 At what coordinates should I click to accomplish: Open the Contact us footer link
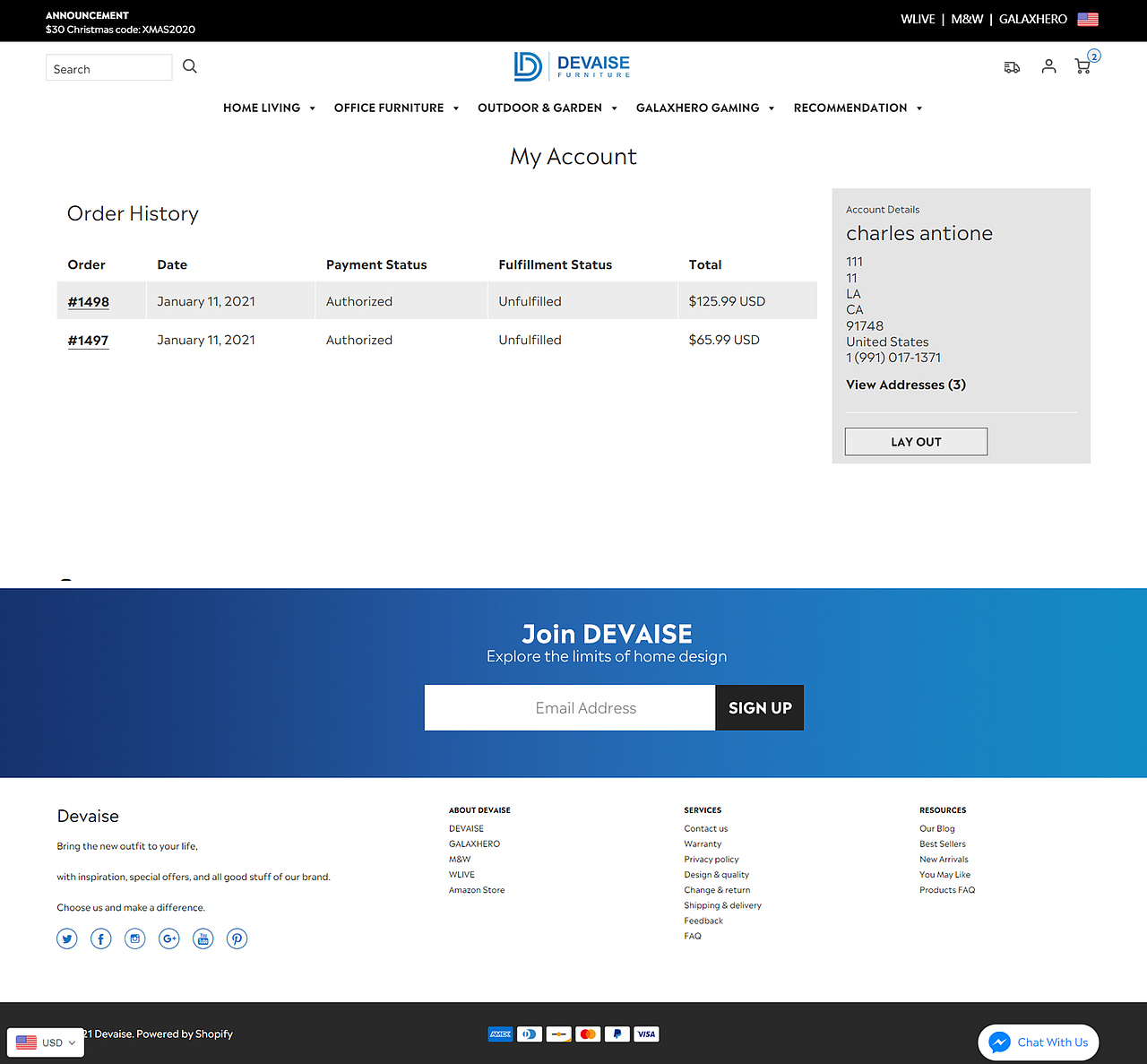coord(706,829)
